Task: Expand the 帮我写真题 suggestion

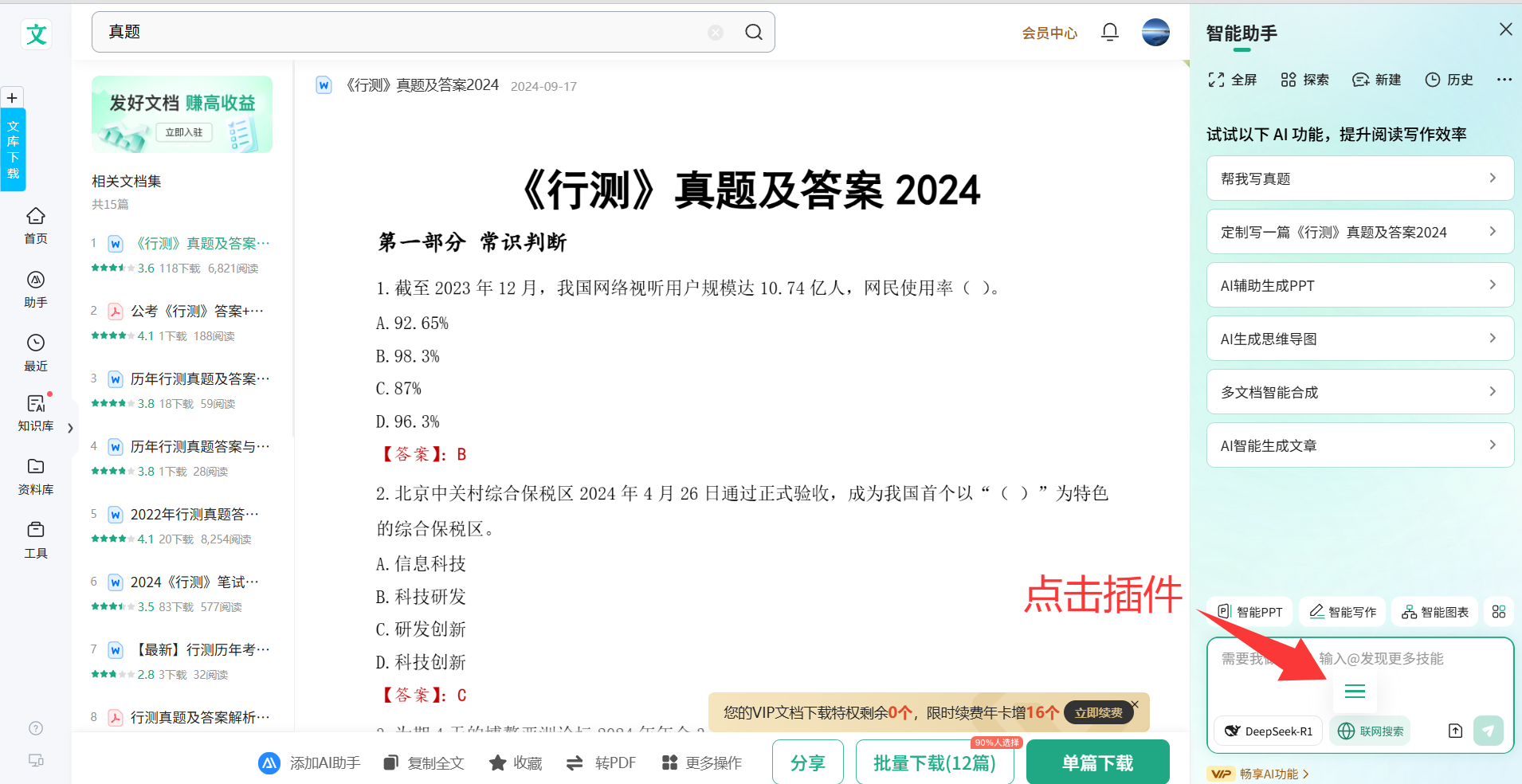Action: click(x=1359, y=178)
